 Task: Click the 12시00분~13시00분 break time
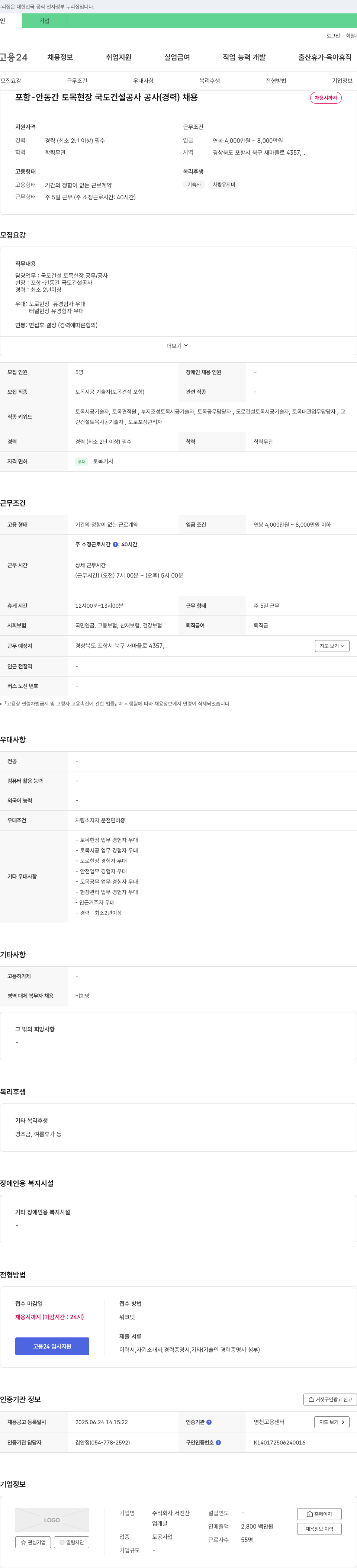tap(99, 606)
